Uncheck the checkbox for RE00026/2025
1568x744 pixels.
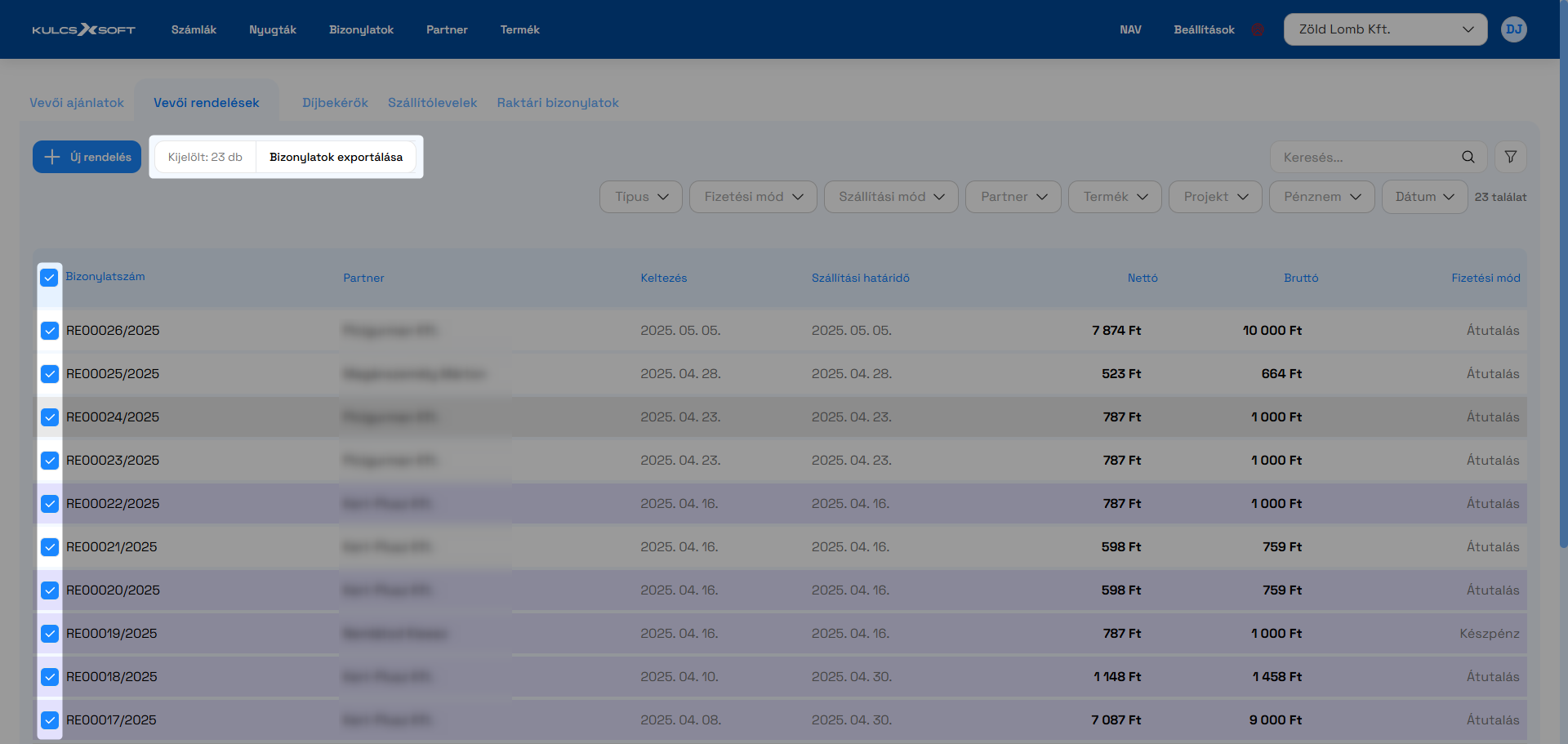pyautogui.click(x=50, y=331)
